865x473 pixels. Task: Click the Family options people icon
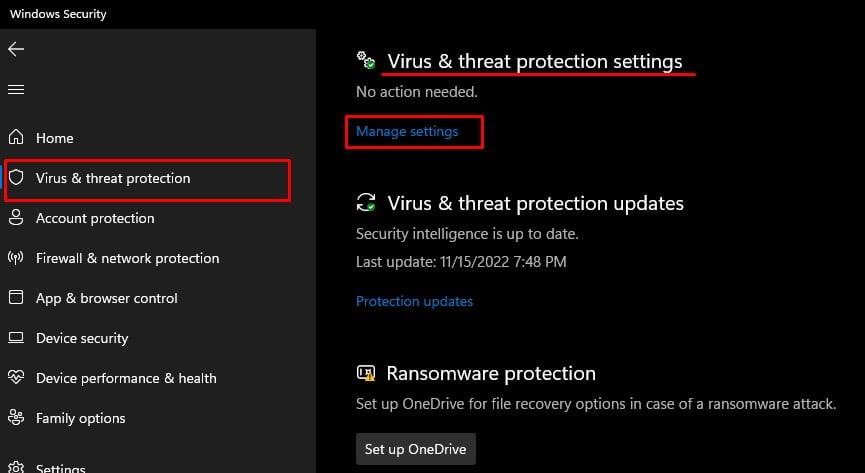point(16,418)
